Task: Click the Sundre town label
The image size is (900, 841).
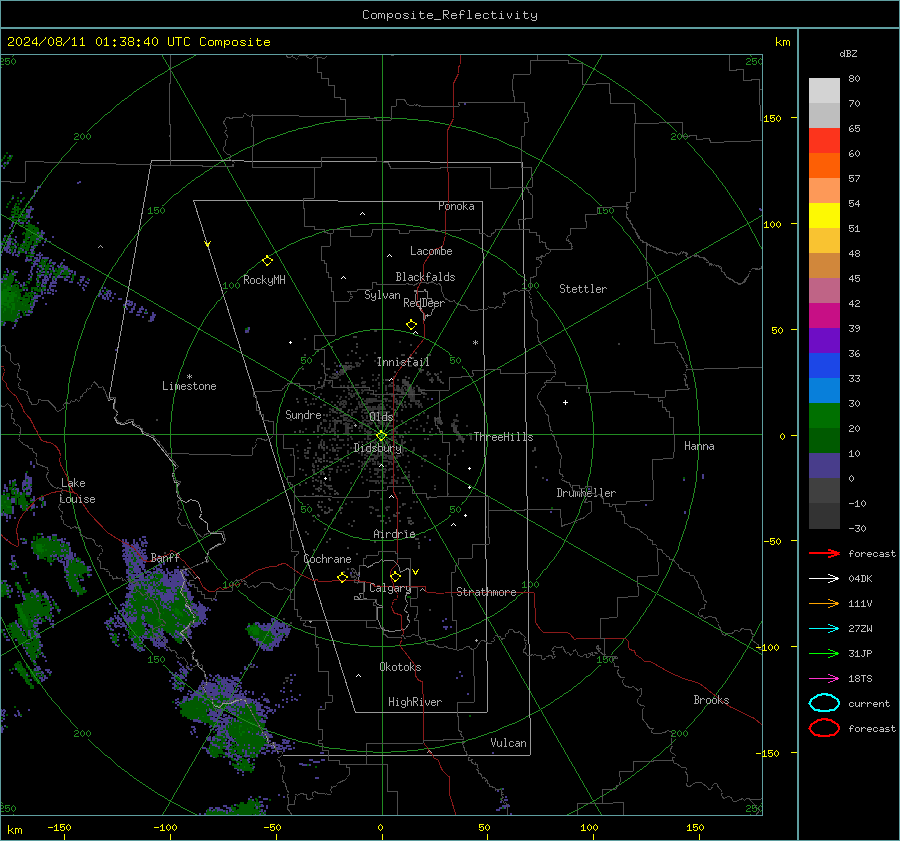Action: (303, 415)
